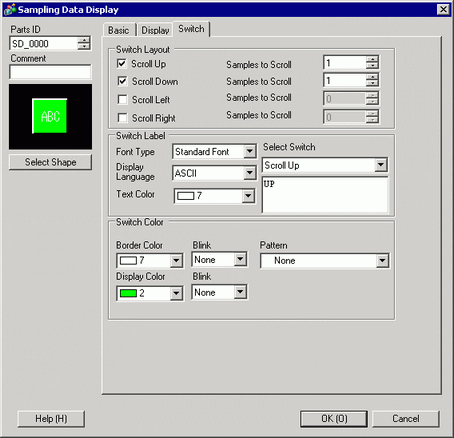The height and width of the screenshot is (438, 454).
Task: Switch to the Display tab
Action: (155, 30)
